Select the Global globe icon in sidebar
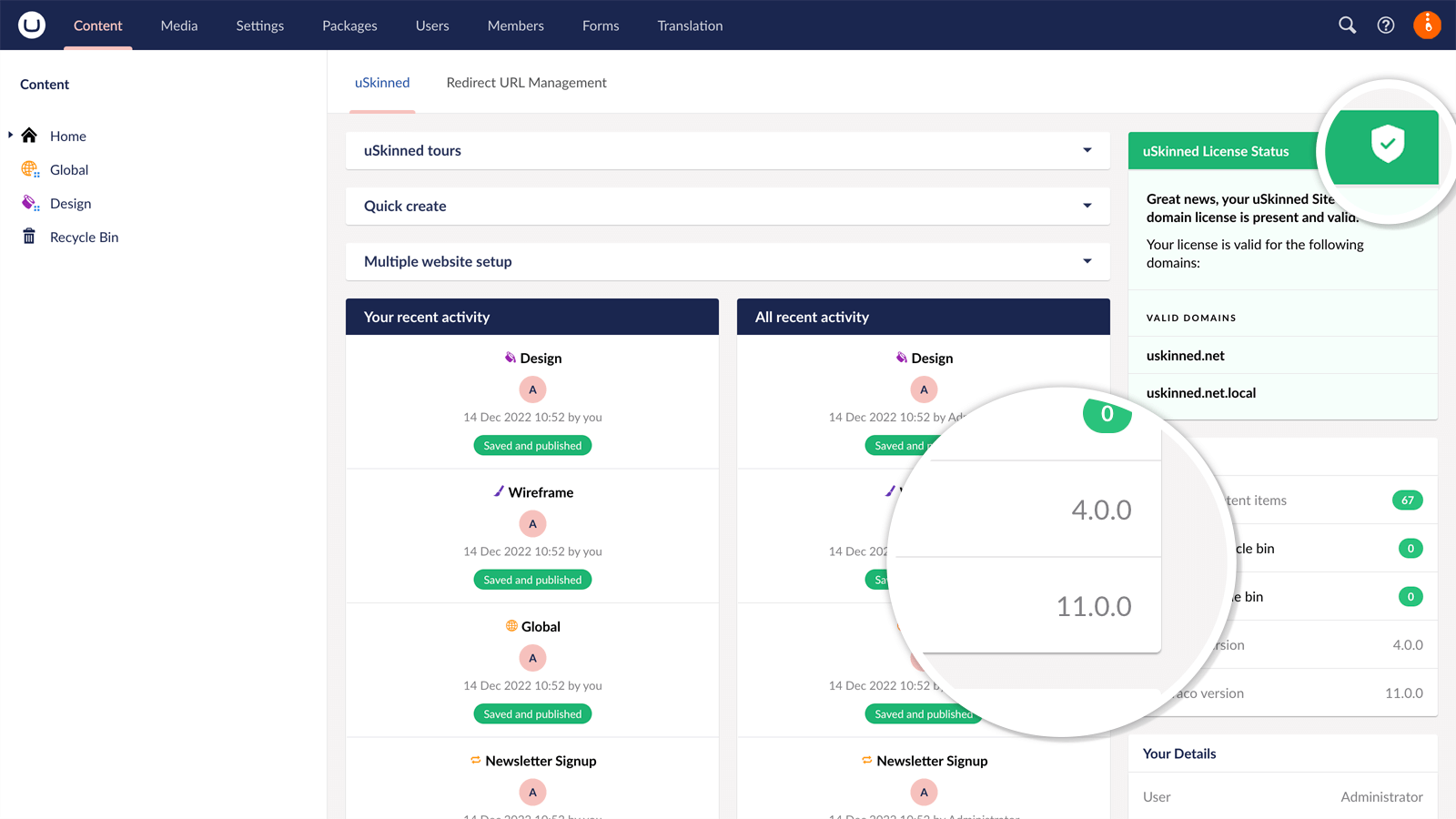The image size is (1456, 819). (x=29, y=169)
